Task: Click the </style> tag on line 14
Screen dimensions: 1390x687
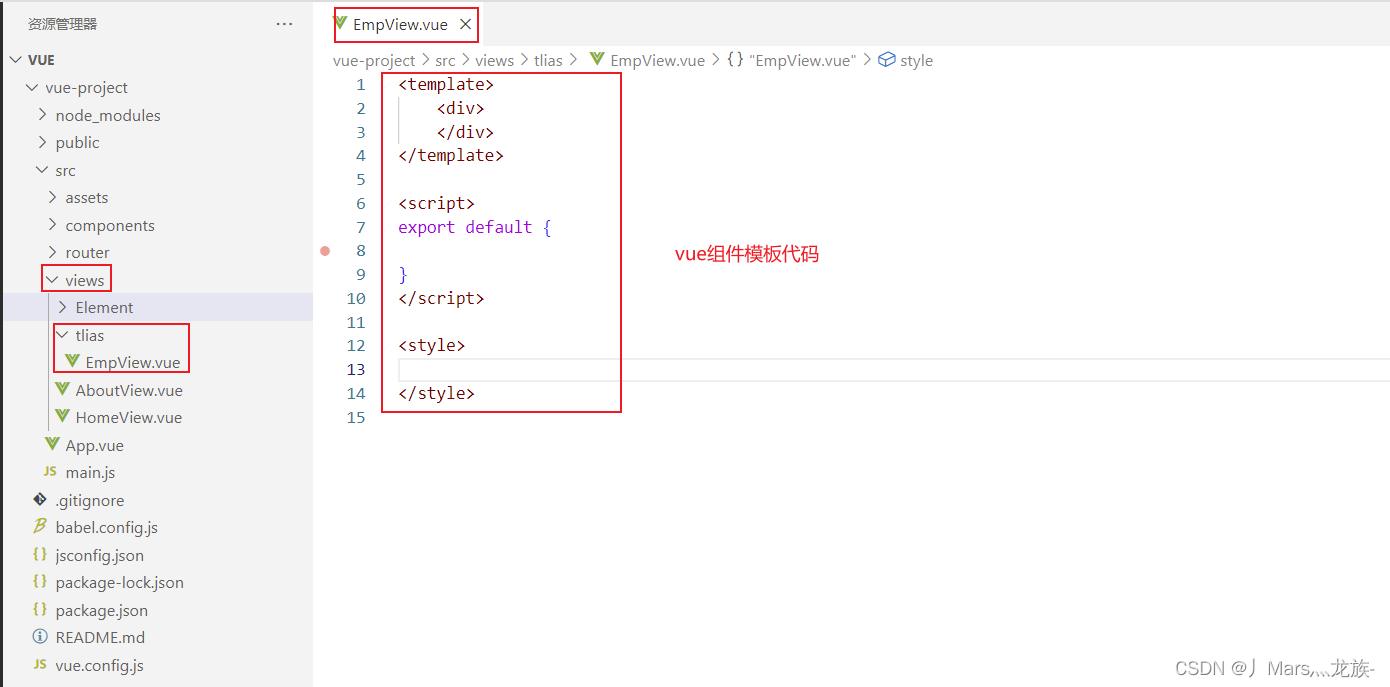Action: click(x=436, y=394)
